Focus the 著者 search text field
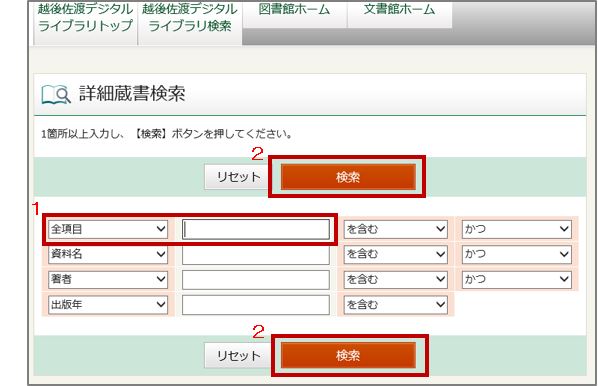 (x=256, y=280)
